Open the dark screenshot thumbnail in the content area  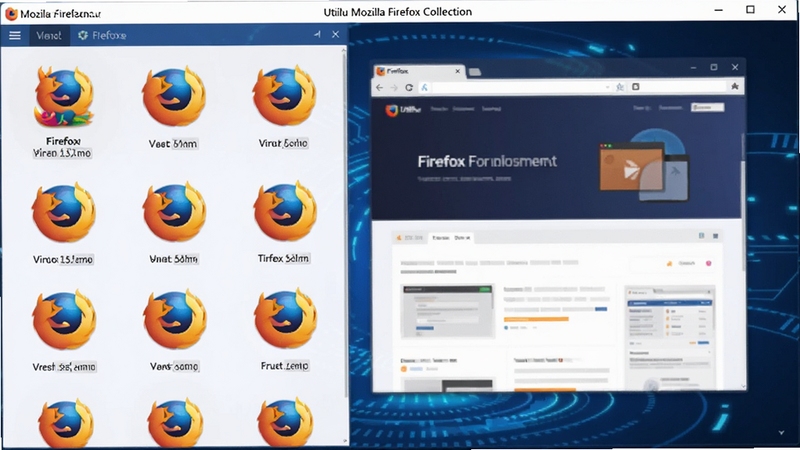pyautogui.click(x=447, y=311)
